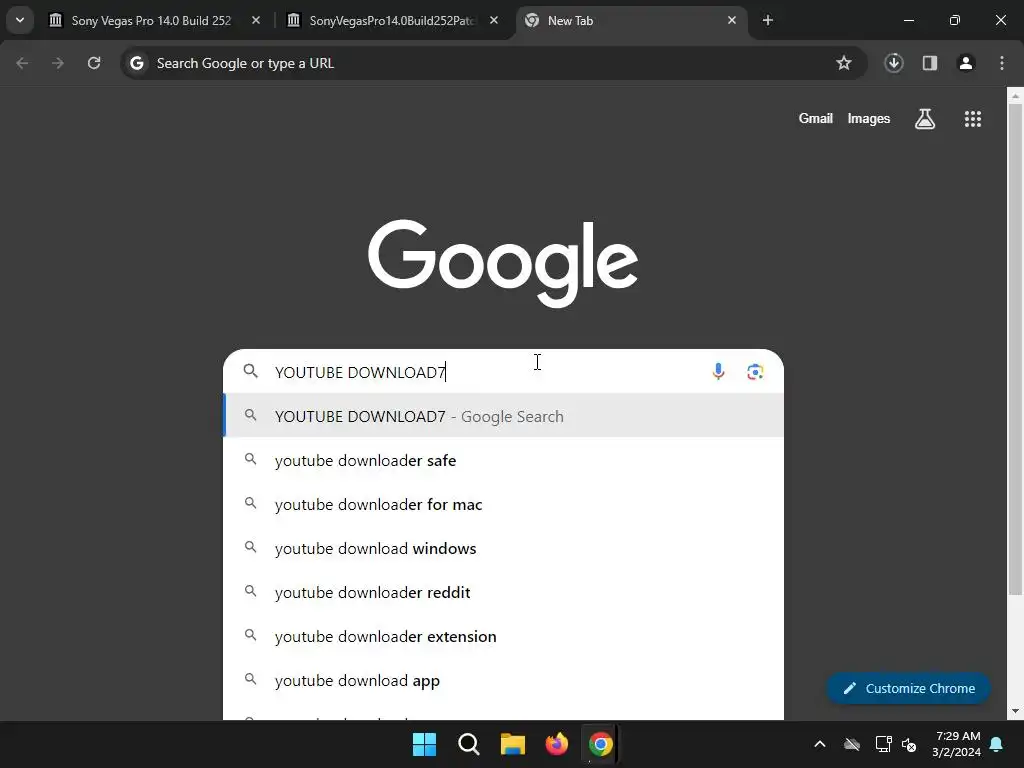This screenshot has width=1024, height=768.
Task: Open the Chrome downloads icon
Action: [x=894, y=63]
